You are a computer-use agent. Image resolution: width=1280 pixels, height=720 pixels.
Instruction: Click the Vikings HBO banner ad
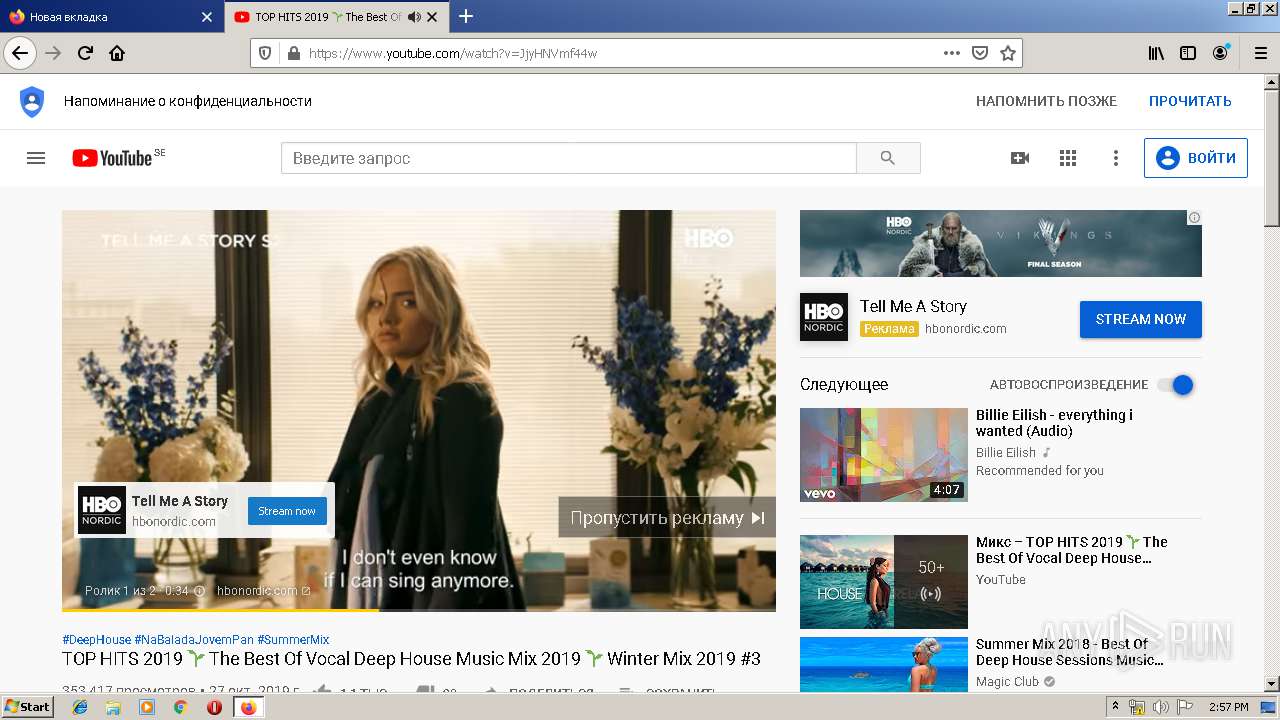[1001, 243]
